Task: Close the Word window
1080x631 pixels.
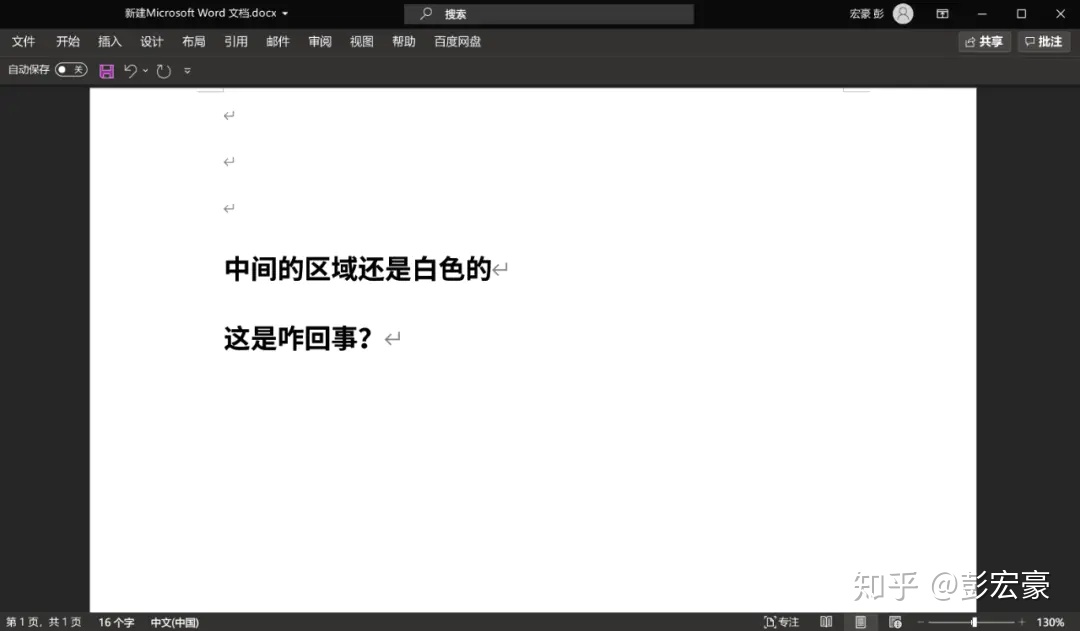Action: tap(1061, 14)
